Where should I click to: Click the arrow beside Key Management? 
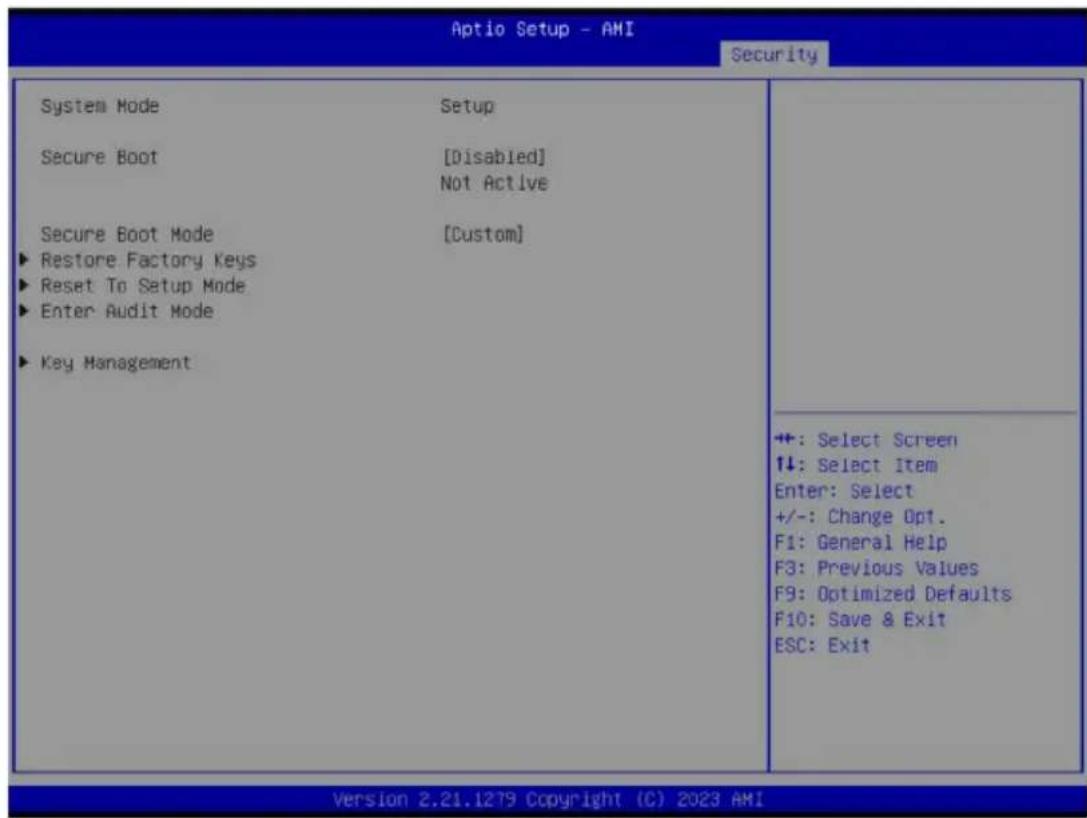click(24, 362)
